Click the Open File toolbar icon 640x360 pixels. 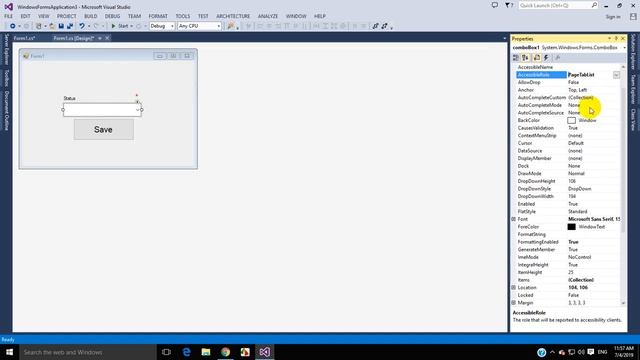pos(52,26)
